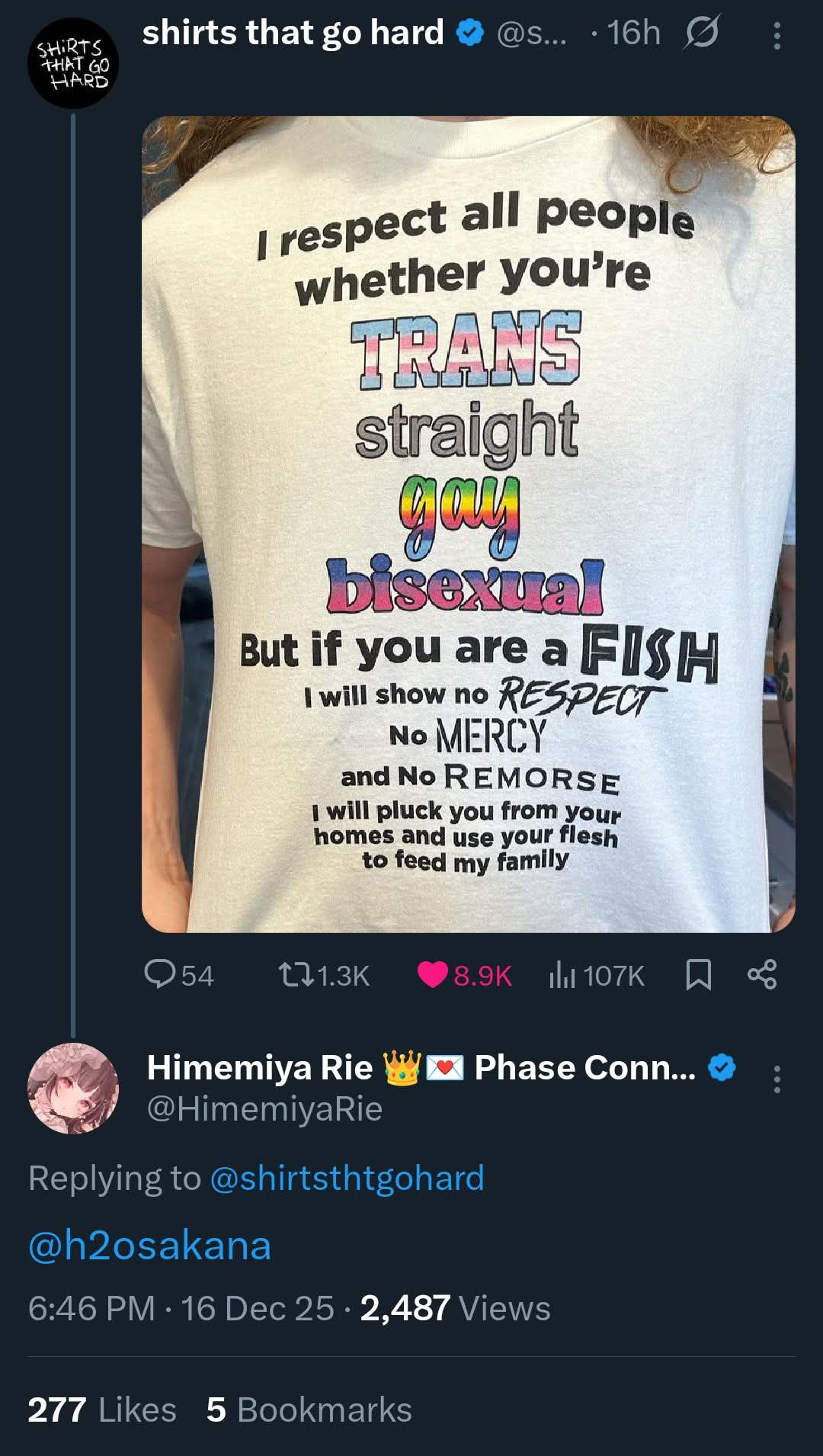Bookmark the shirts that go hard post

click(699, 974)
